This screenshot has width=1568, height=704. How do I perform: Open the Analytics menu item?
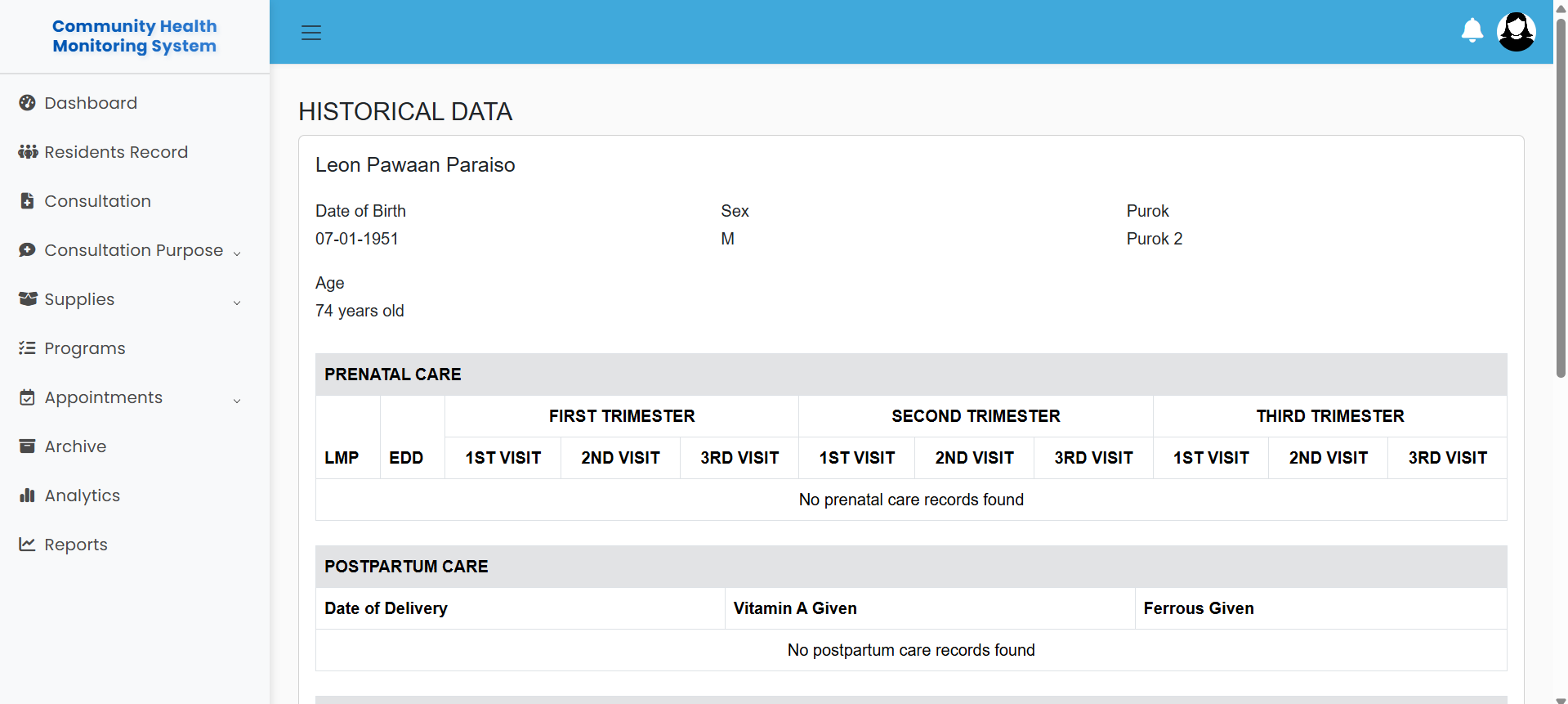(x=82, y=495)
